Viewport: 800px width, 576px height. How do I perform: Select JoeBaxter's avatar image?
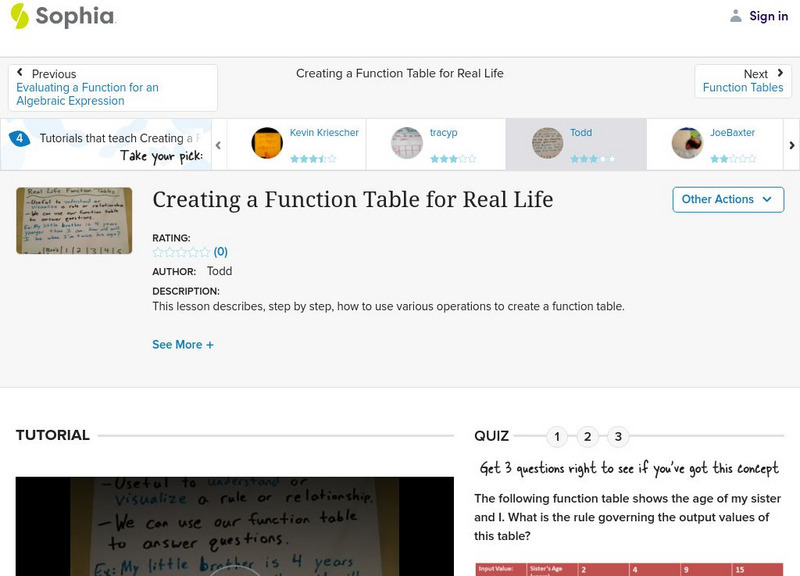[x=687, y=143]
